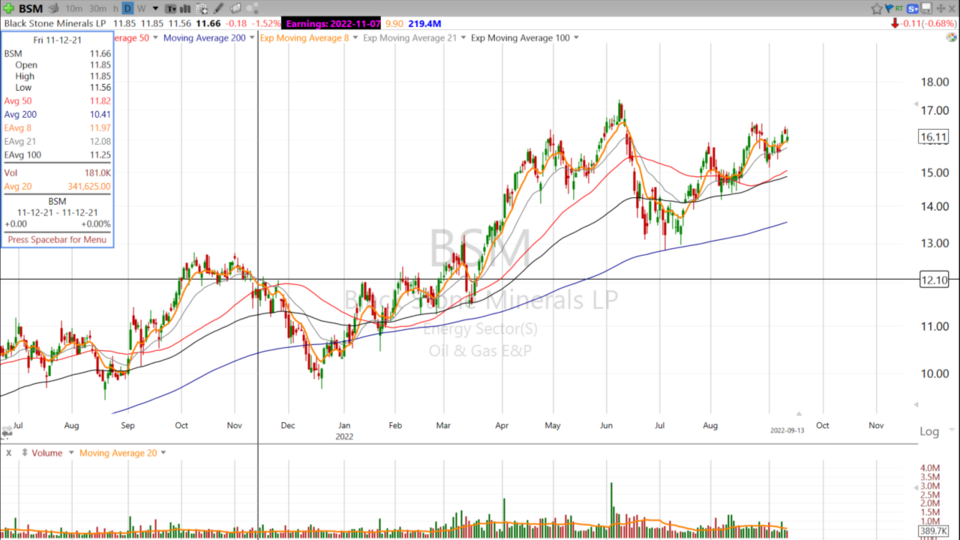Screen dimensions: 960x540
Task: Click the move chart crosshair icon
Action: tap(940, 9)
